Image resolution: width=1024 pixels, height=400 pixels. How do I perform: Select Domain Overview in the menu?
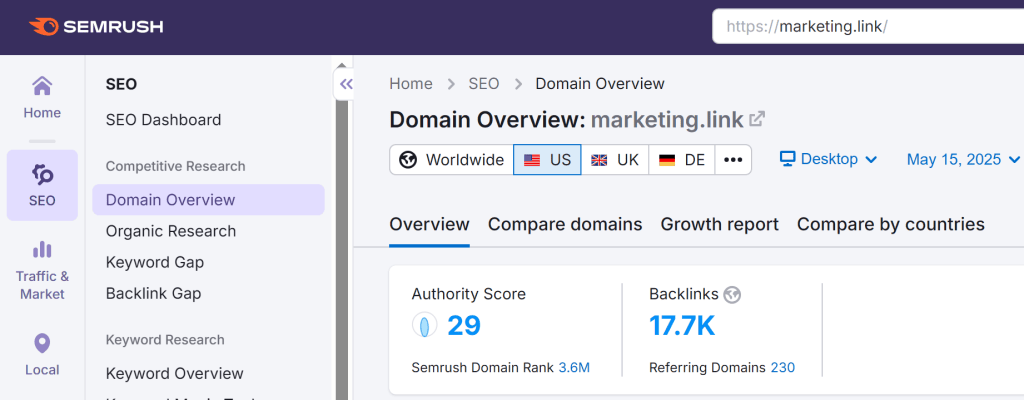pyautogui.click(x=208, y=199)
